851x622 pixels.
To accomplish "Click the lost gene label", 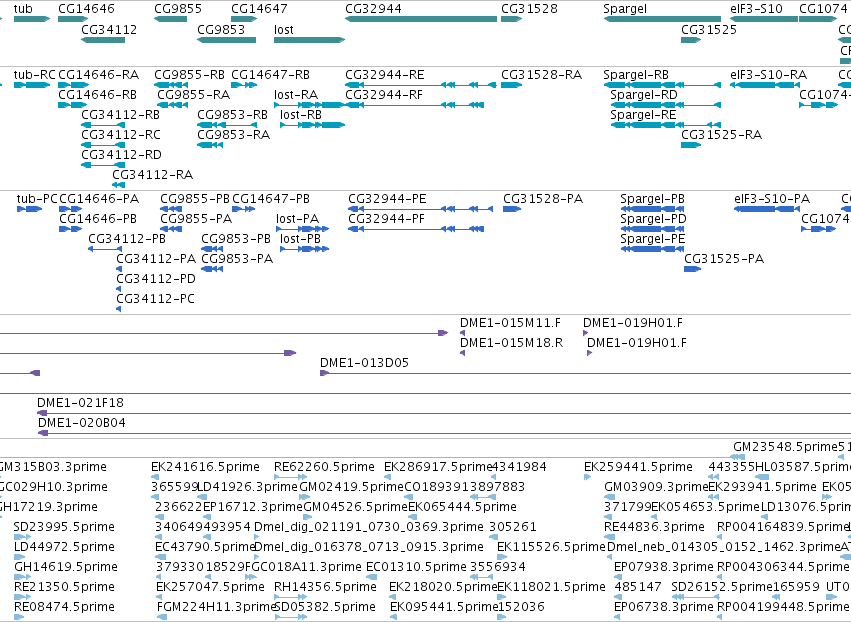I will [284, 29].
